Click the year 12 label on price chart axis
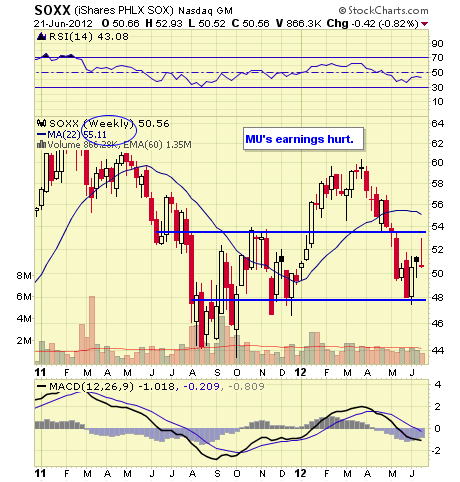Viewport: 460px width, 482px height. [x=301, y=372]
